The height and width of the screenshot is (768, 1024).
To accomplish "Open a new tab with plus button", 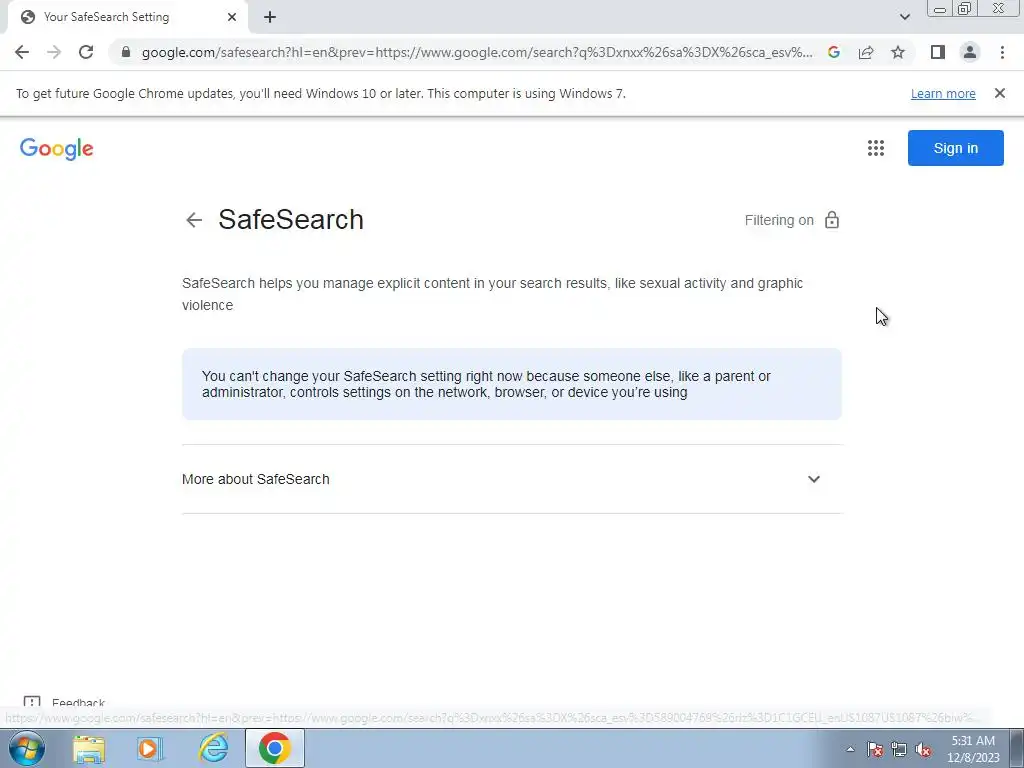I will coord(270,18).
